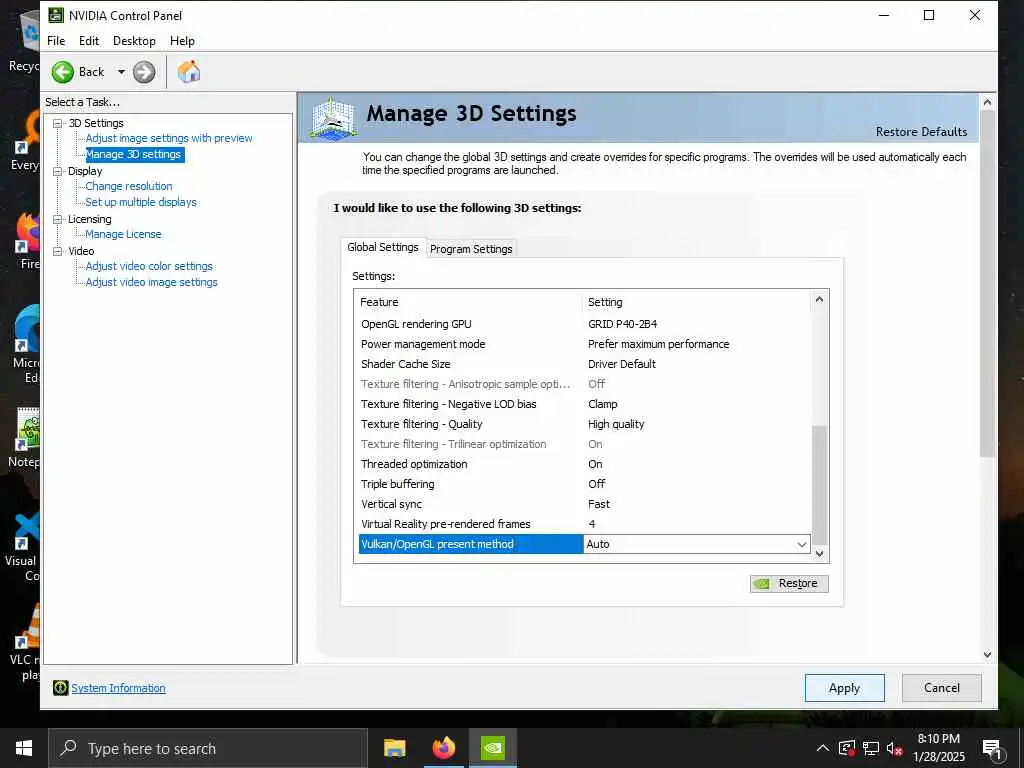Open the Help menu
The image size is (1024, 768).
pyautogui.click(x=182, y=40)
